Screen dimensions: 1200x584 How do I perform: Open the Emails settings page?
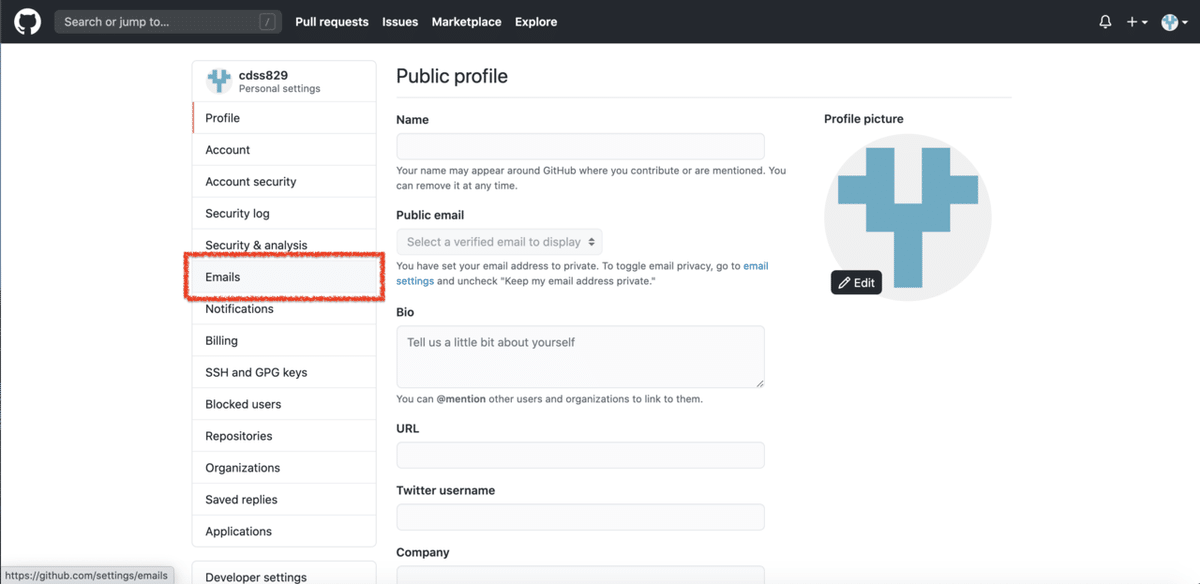click(x=223, y=277)
